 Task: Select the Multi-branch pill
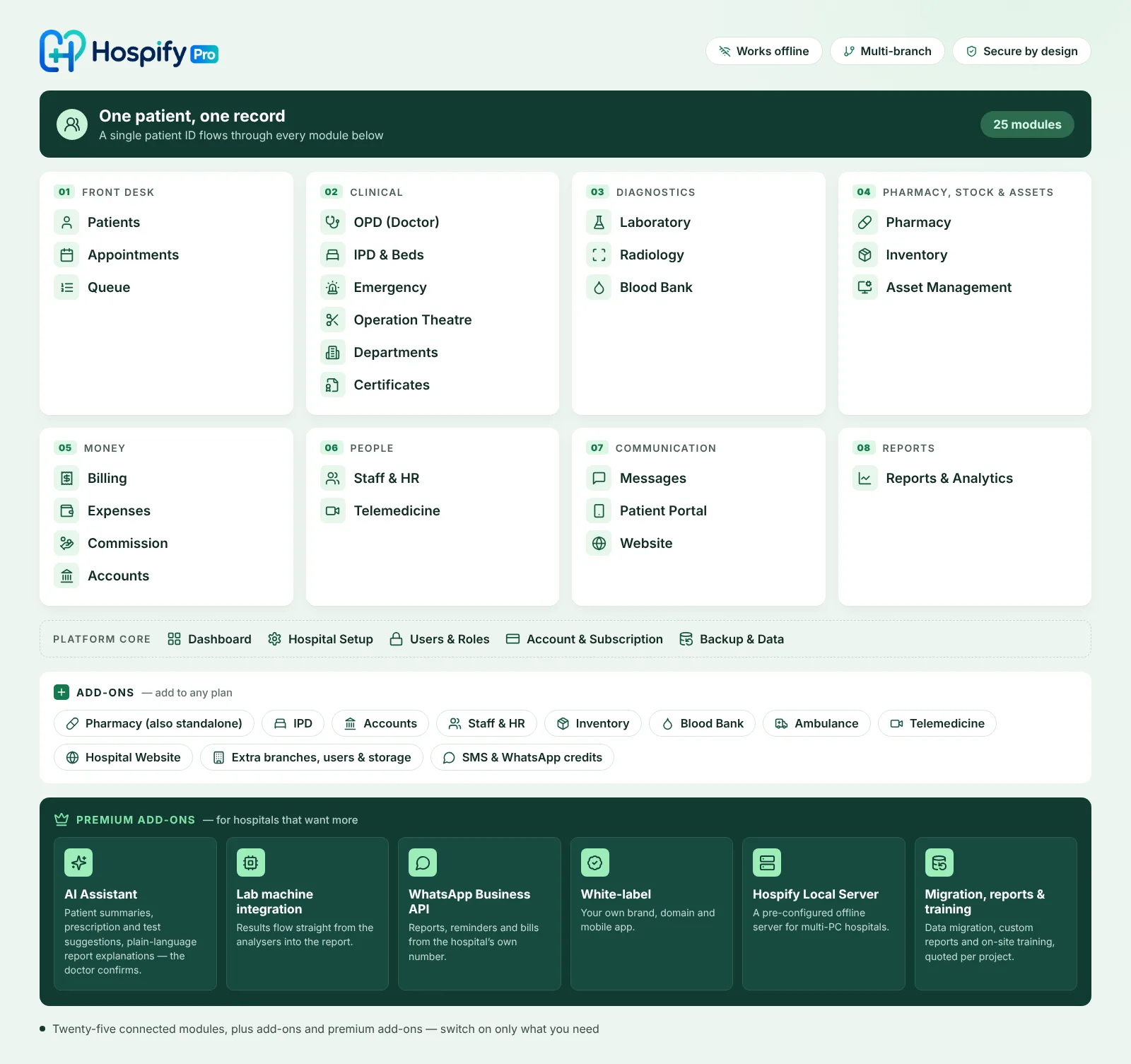887,51
